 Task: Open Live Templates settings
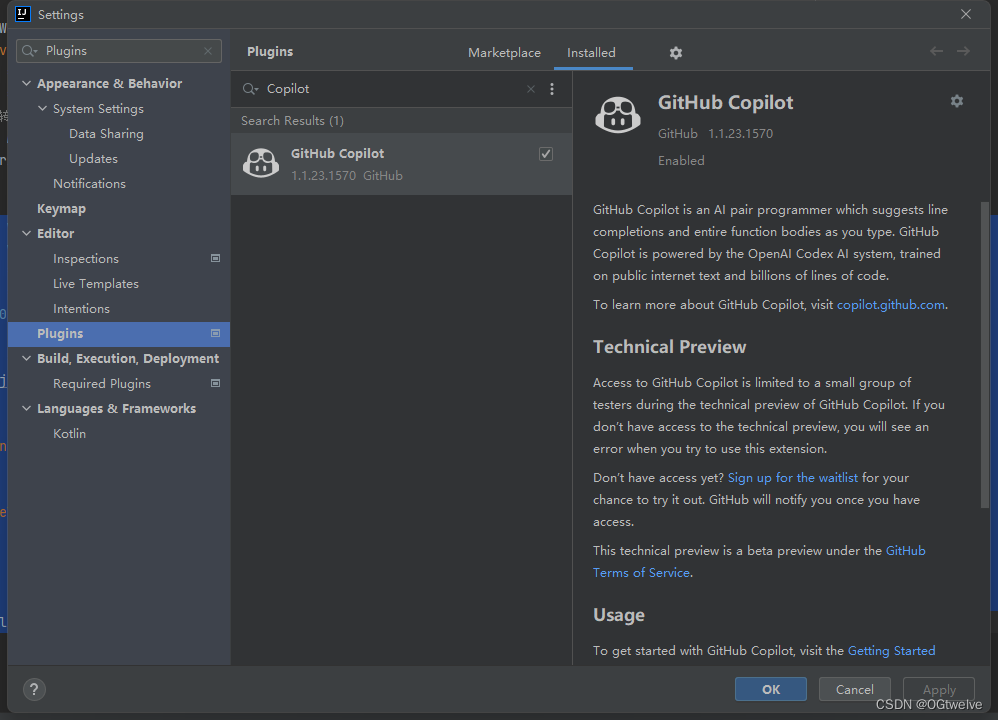(95, 284)
